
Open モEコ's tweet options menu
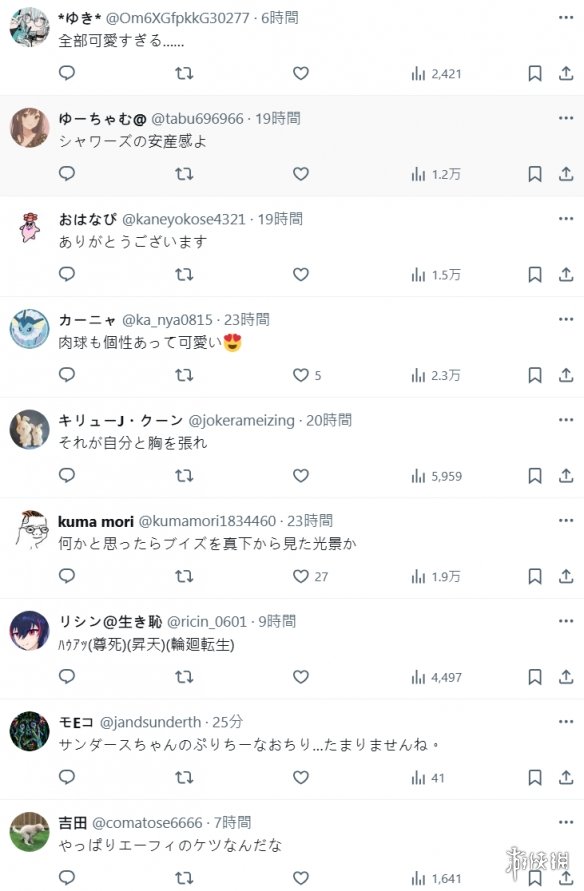click(566, 720)
